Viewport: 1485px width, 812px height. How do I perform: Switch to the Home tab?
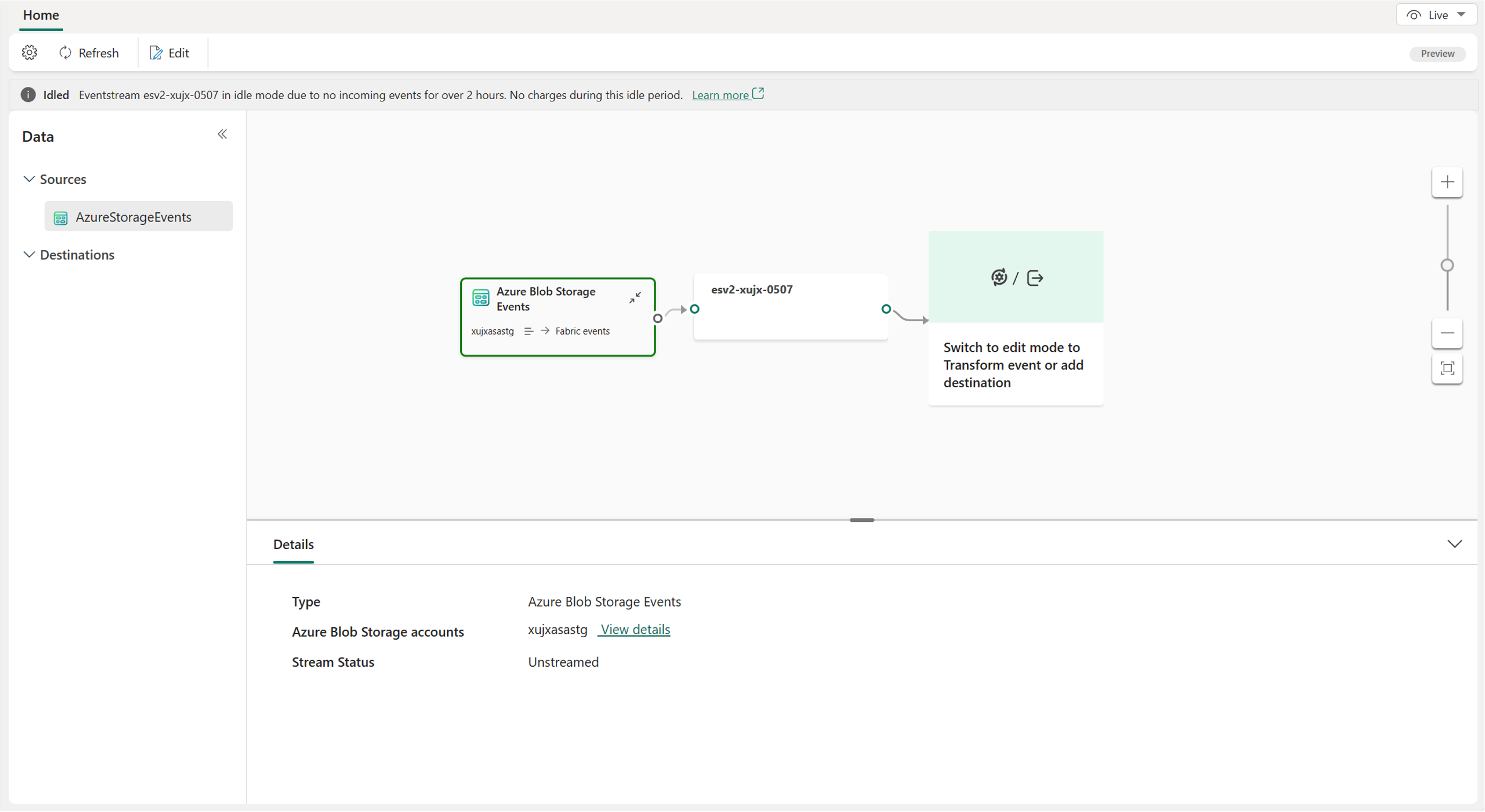tap(41, 15)
